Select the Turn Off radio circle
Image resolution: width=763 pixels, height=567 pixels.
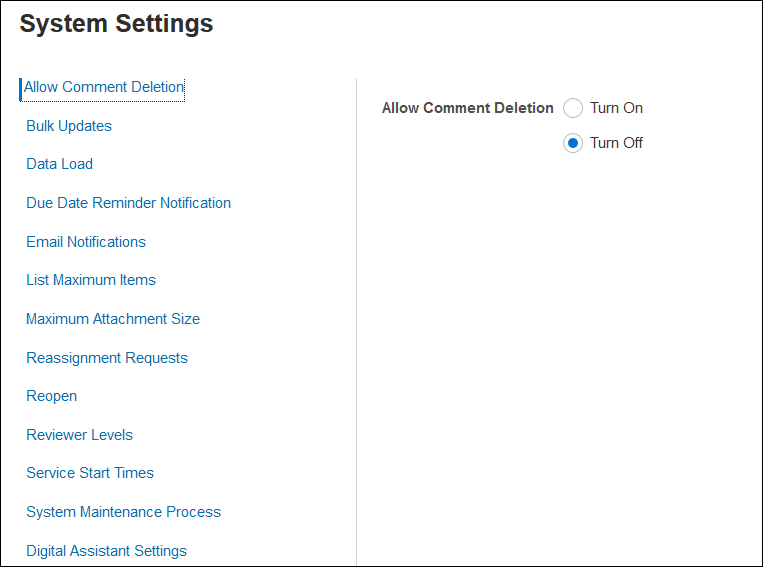573,143
